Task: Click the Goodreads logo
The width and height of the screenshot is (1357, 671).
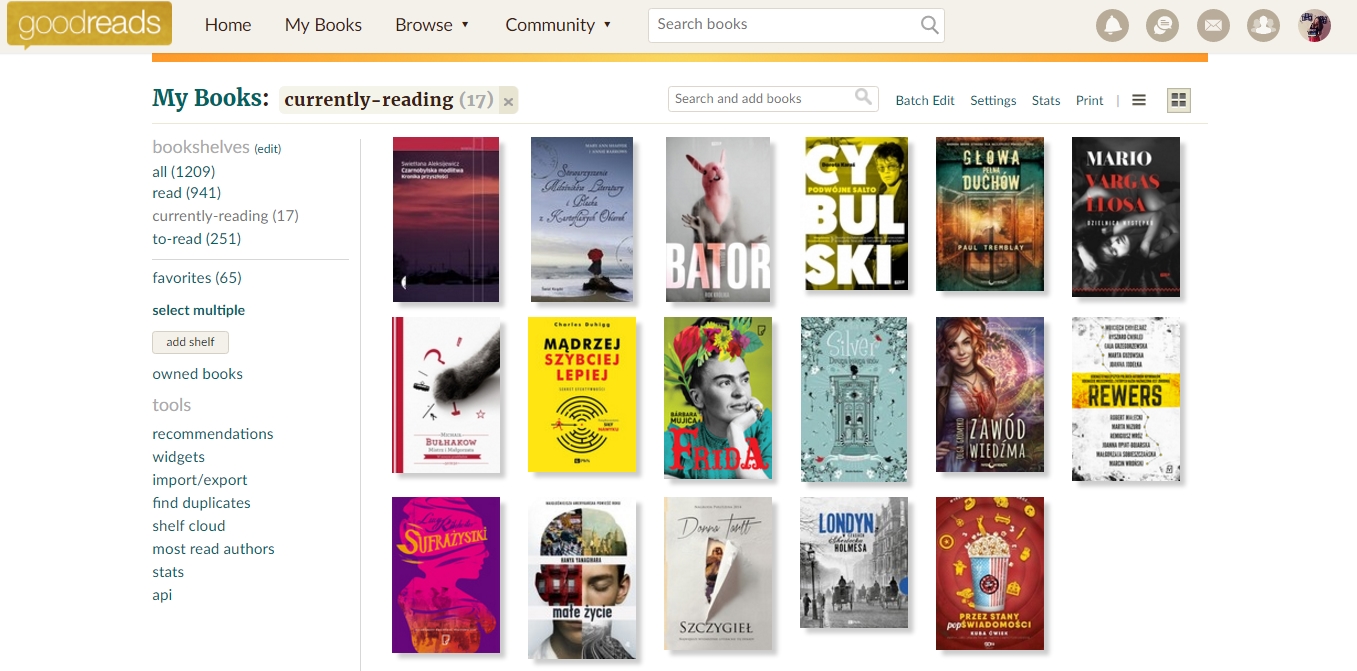Action: tap(89, 26)
